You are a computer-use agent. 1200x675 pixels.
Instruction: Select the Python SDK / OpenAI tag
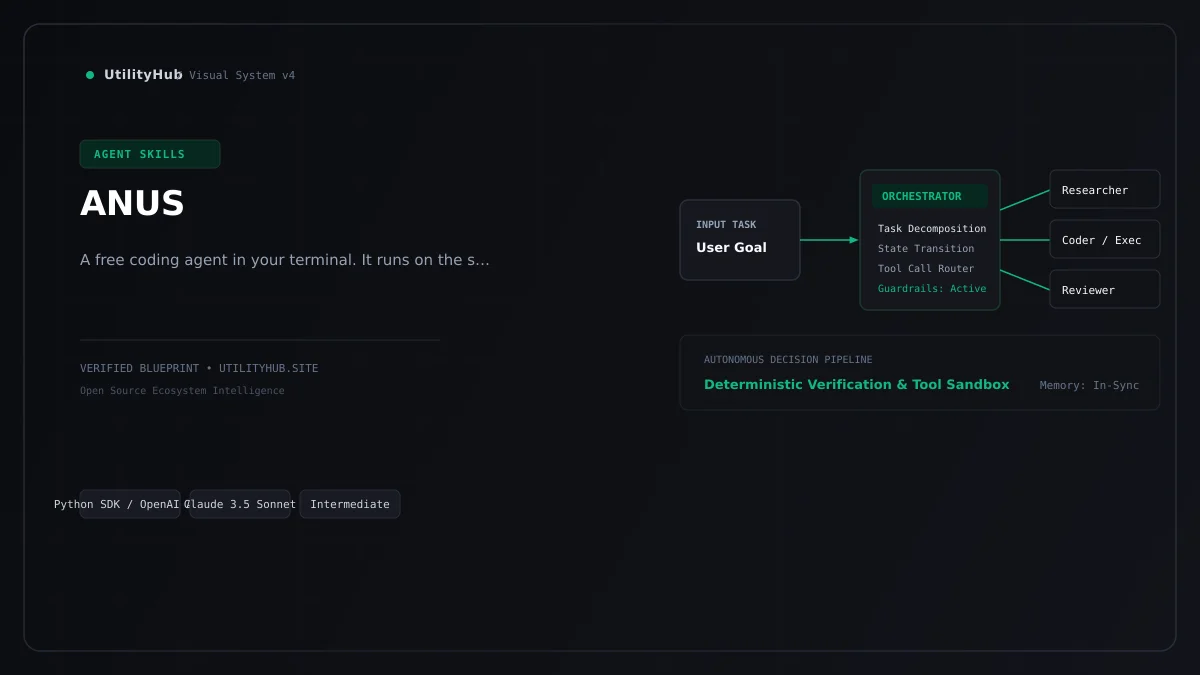pyautogui.click(x=130, y=504)
